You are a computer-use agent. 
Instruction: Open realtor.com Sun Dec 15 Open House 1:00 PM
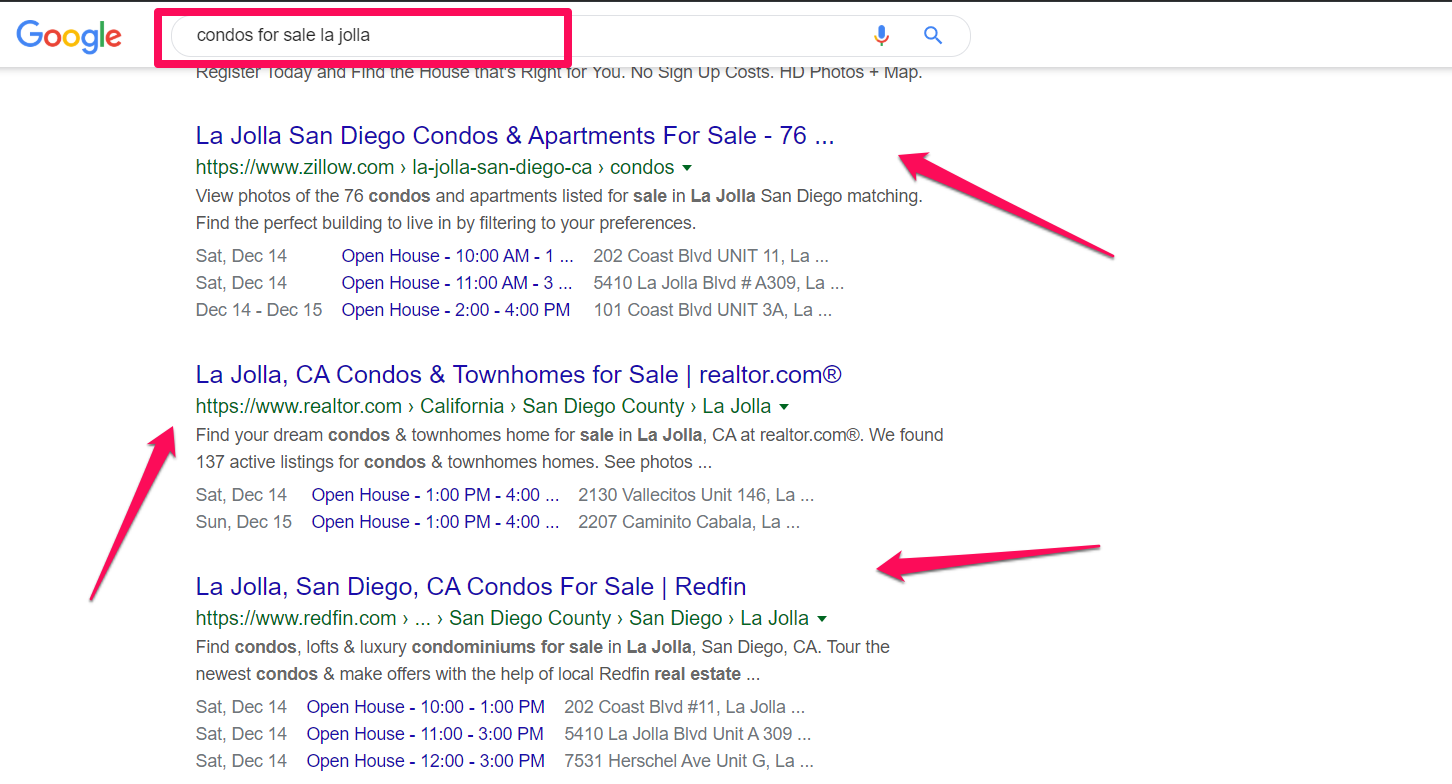point(435,522)
